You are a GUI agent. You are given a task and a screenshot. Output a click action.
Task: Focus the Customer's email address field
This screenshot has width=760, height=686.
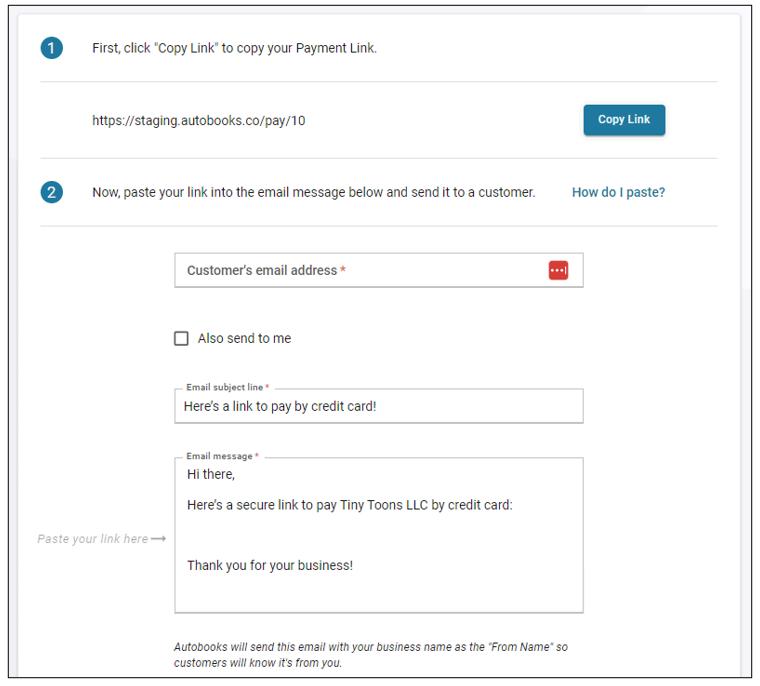click(x=360, y=270)
